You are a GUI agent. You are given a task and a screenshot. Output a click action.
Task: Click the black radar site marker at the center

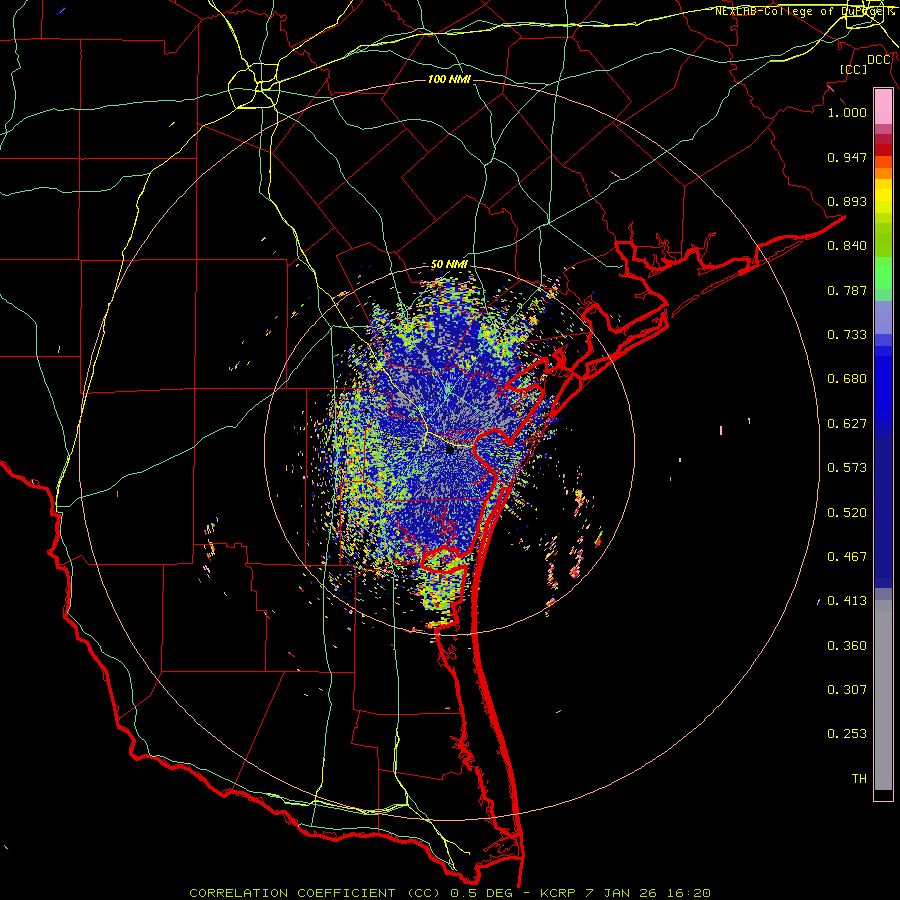coord(450,450)
